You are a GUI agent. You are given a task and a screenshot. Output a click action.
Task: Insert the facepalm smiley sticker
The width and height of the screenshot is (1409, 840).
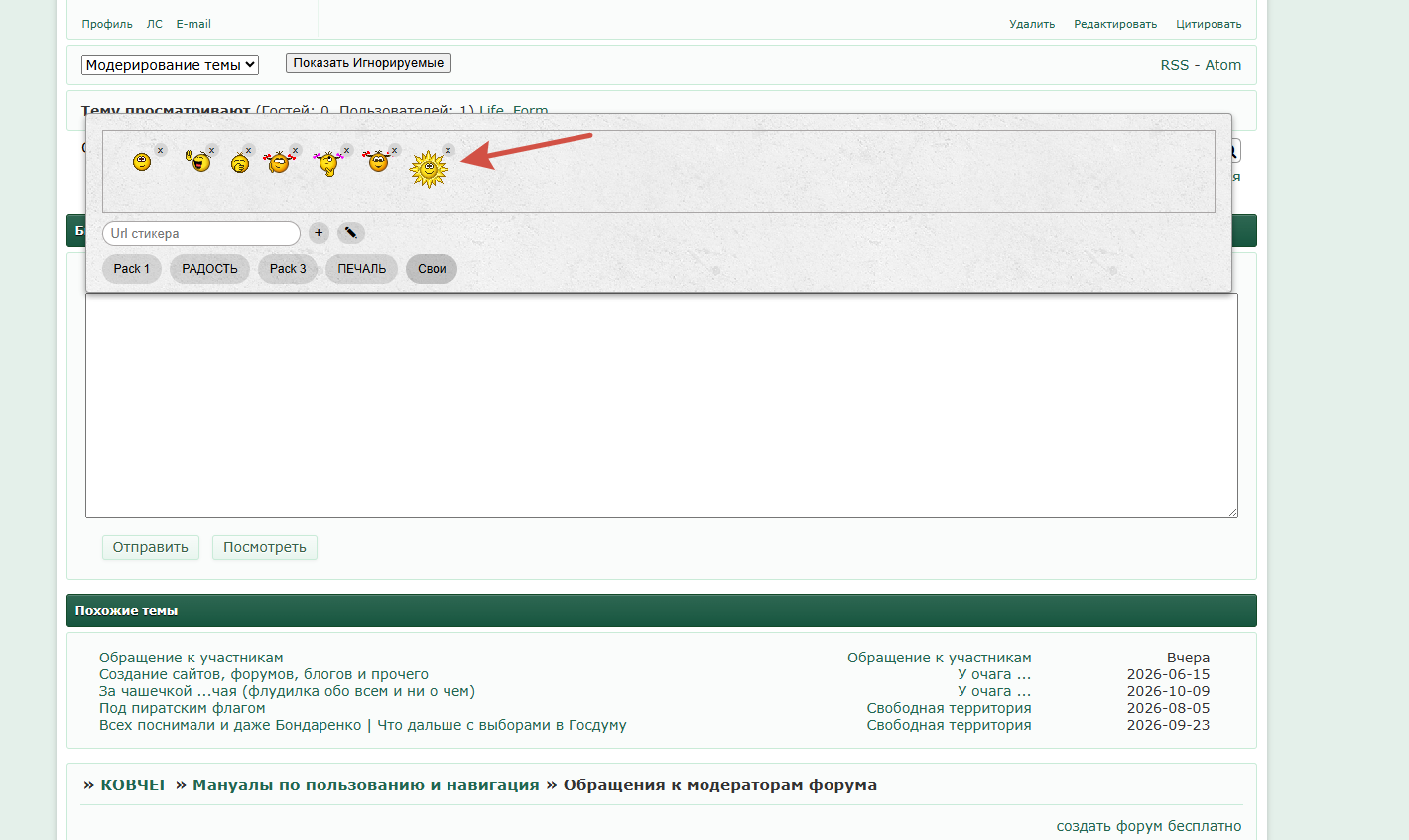point(239,162)
